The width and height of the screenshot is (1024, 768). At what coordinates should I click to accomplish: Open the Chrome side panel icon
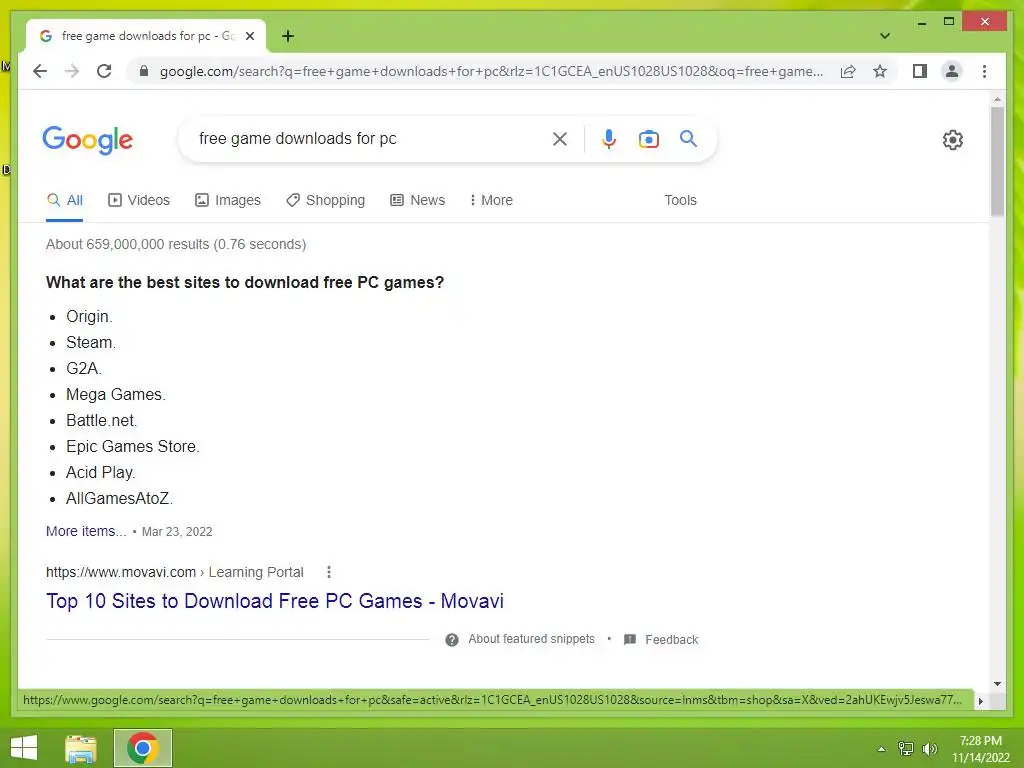point(920,71)
